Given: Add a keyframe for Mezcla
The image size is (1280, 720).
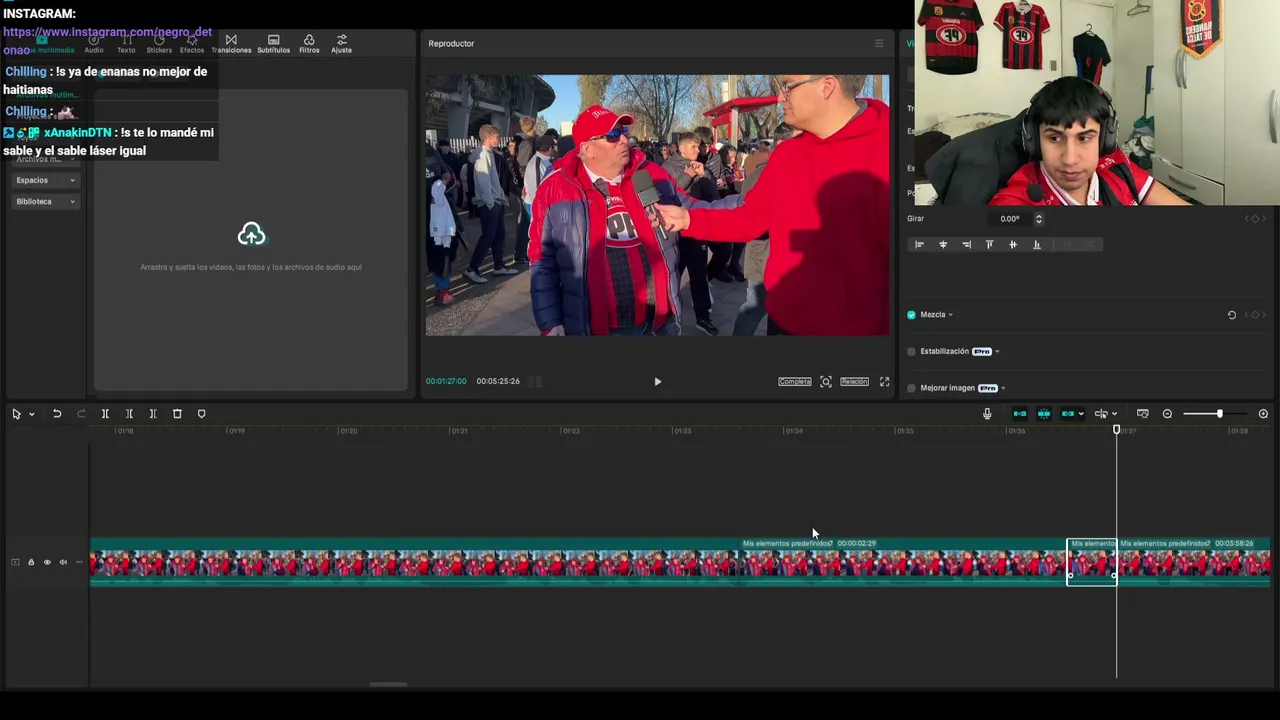Looking at the screenshot, I should (1255, 315).
